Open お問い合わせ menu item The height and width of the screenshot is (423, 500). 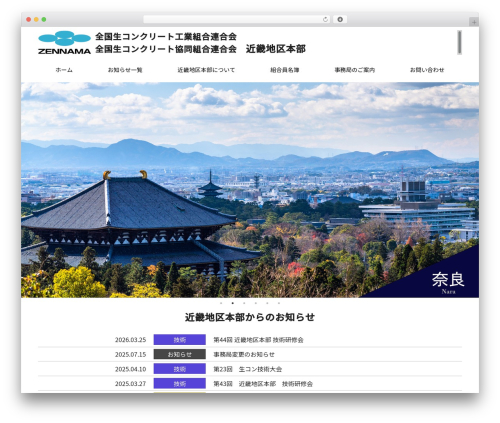(427, 70)
